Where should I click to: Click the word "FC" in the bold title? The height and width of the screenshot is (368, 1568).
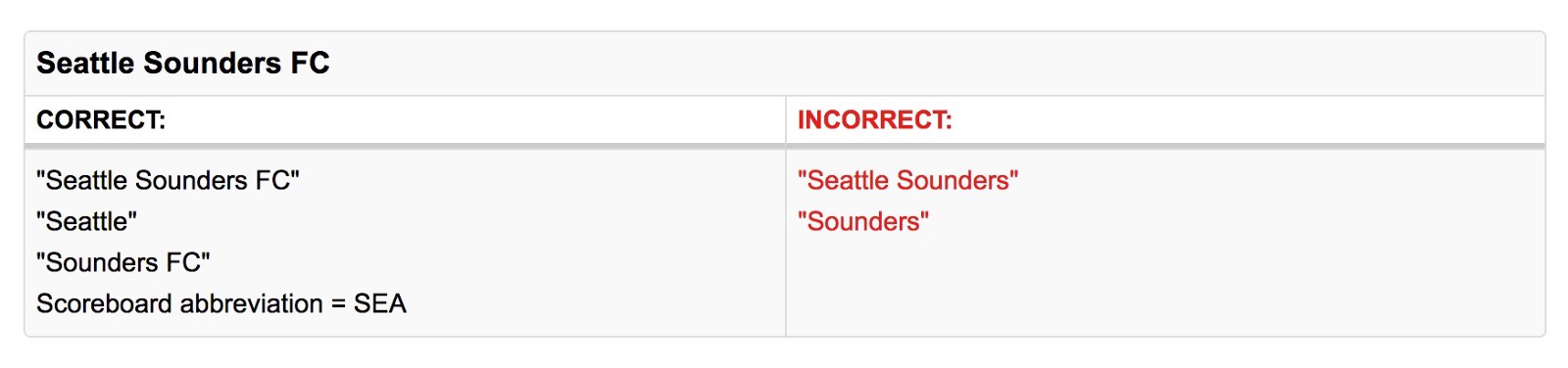tap(310, 64)
